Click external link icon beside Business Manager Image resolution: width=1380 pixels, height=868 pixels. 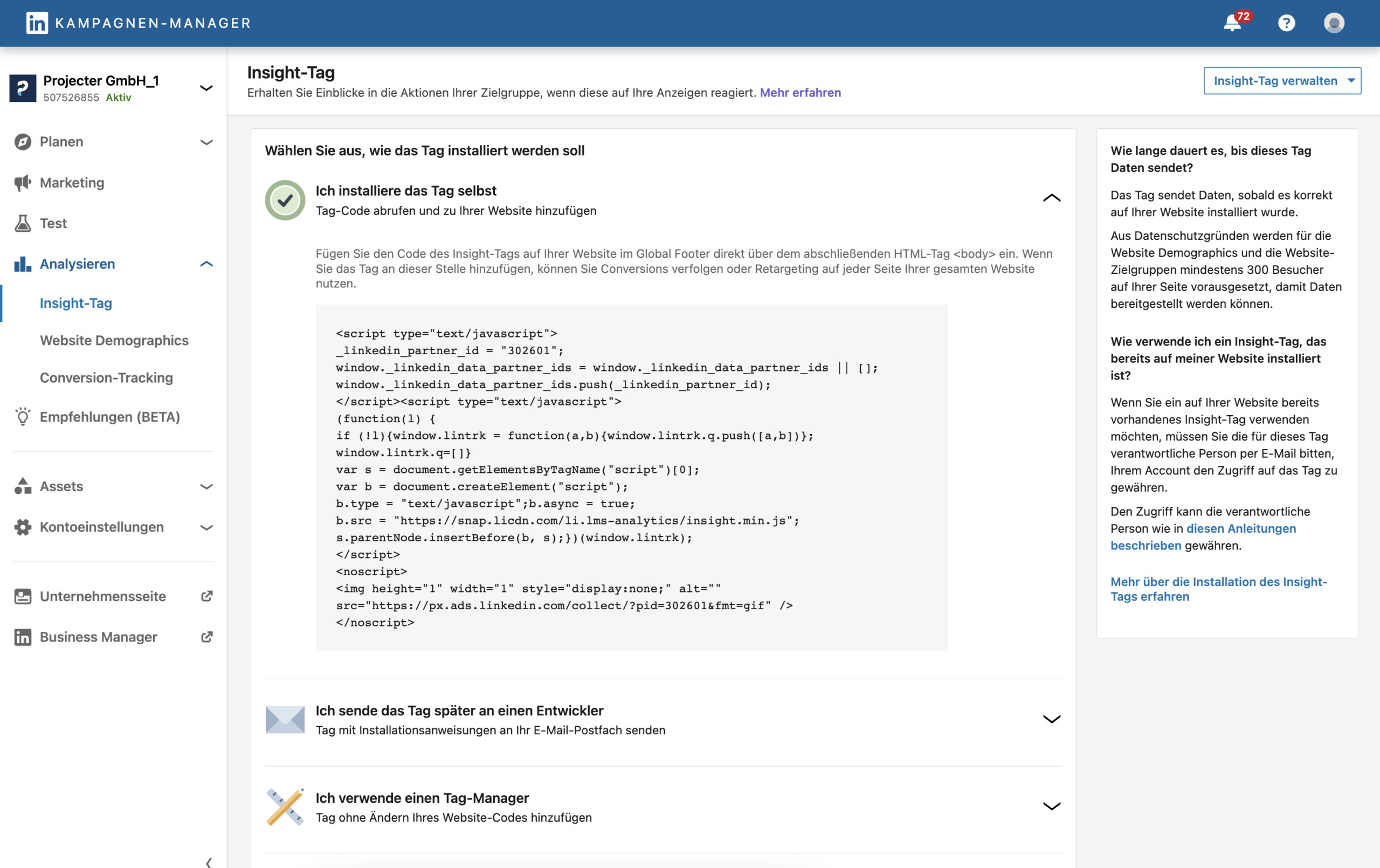tap(207, 637)
